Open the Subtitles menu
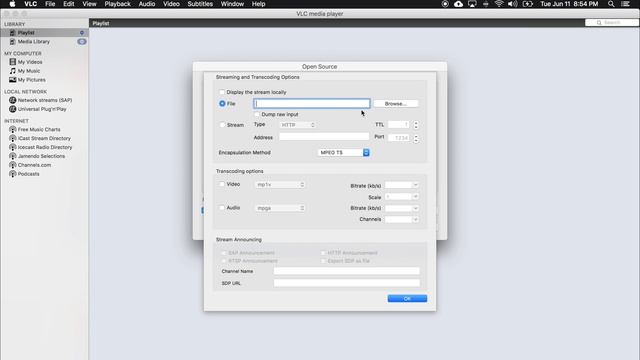Viewport: 640px width, 360px height. pyautogui.click(x=200, y=4)
